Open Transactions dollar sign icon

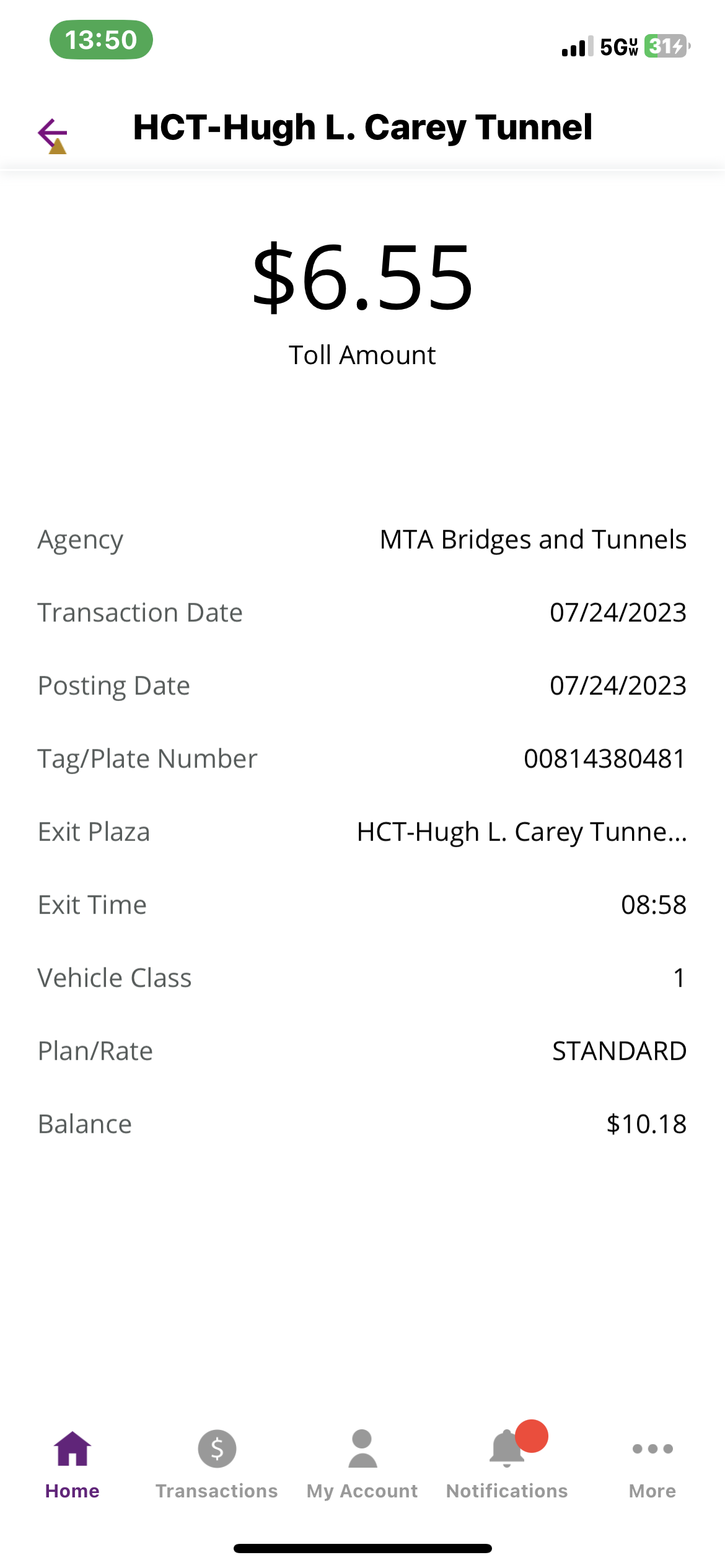(217, 1449)
